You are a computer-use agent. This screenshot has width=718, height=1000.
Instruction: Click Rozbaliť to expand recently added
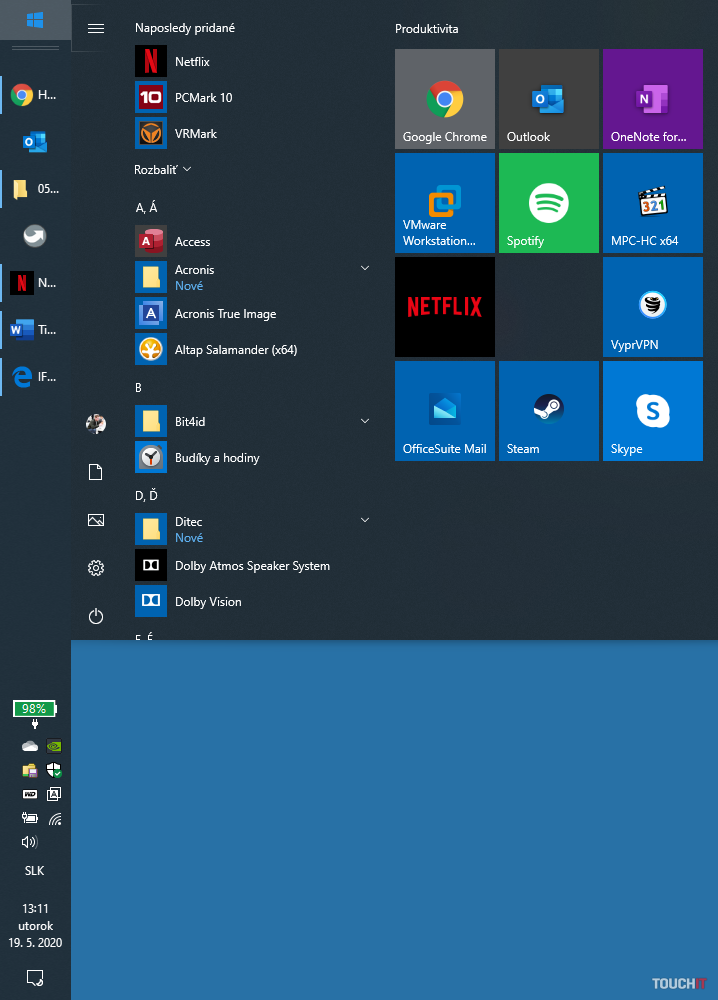click(163, 170)
